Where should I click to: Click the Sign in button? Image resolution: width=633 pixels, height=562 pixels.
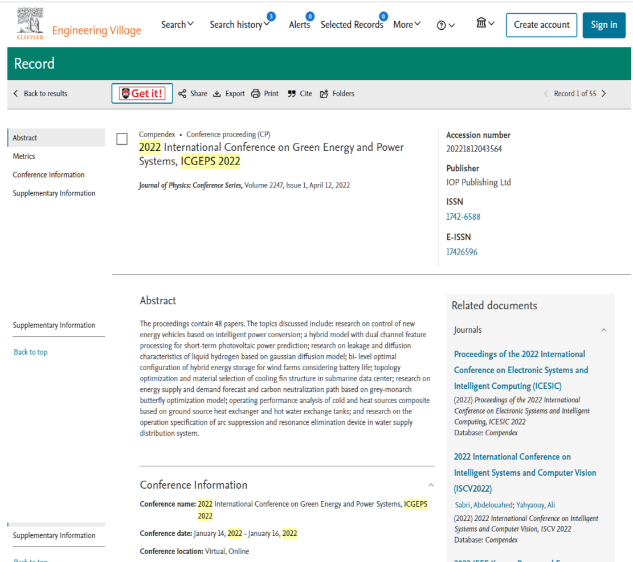[604, 25]
